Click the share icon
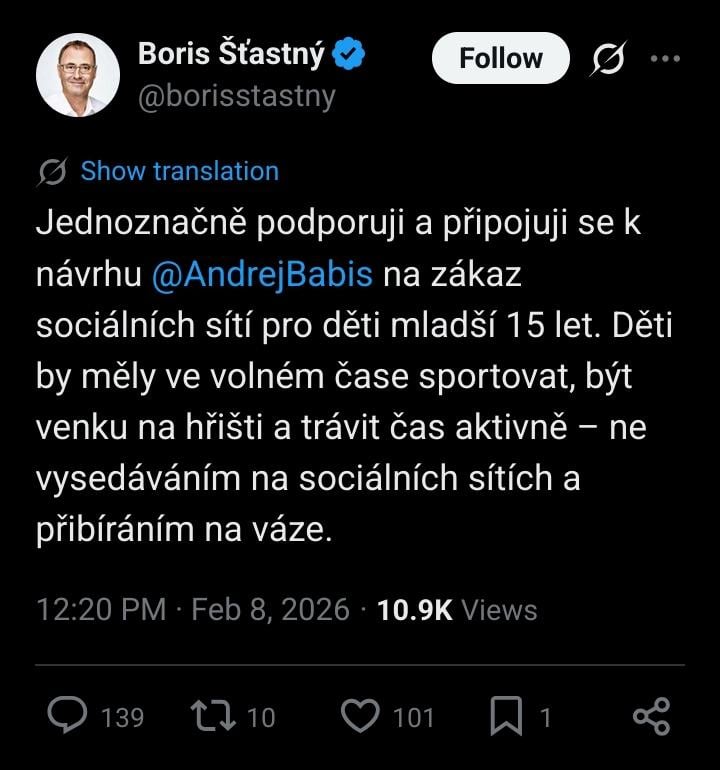720x770 pixels. click(651, 716)
